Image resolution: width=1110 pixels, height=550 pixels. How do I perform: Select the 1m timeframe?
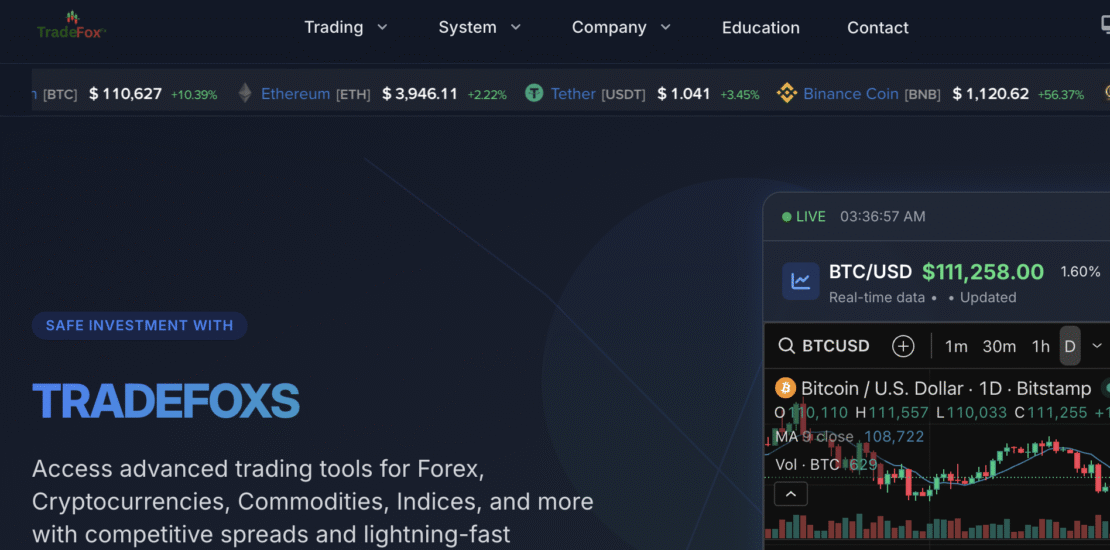[956, 346]
